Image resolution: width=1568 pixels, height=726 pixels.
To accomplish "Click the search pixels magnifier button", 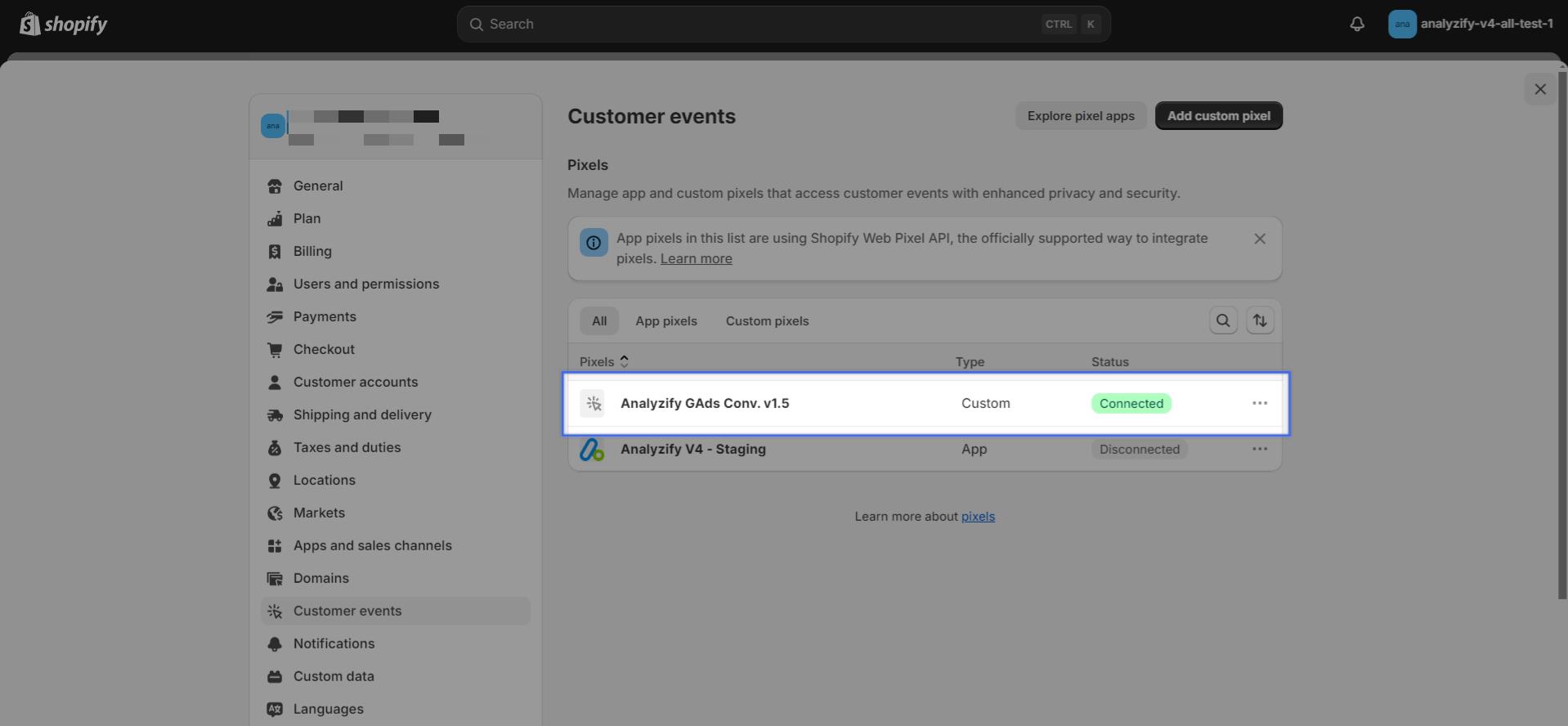I will (1223, 320).
